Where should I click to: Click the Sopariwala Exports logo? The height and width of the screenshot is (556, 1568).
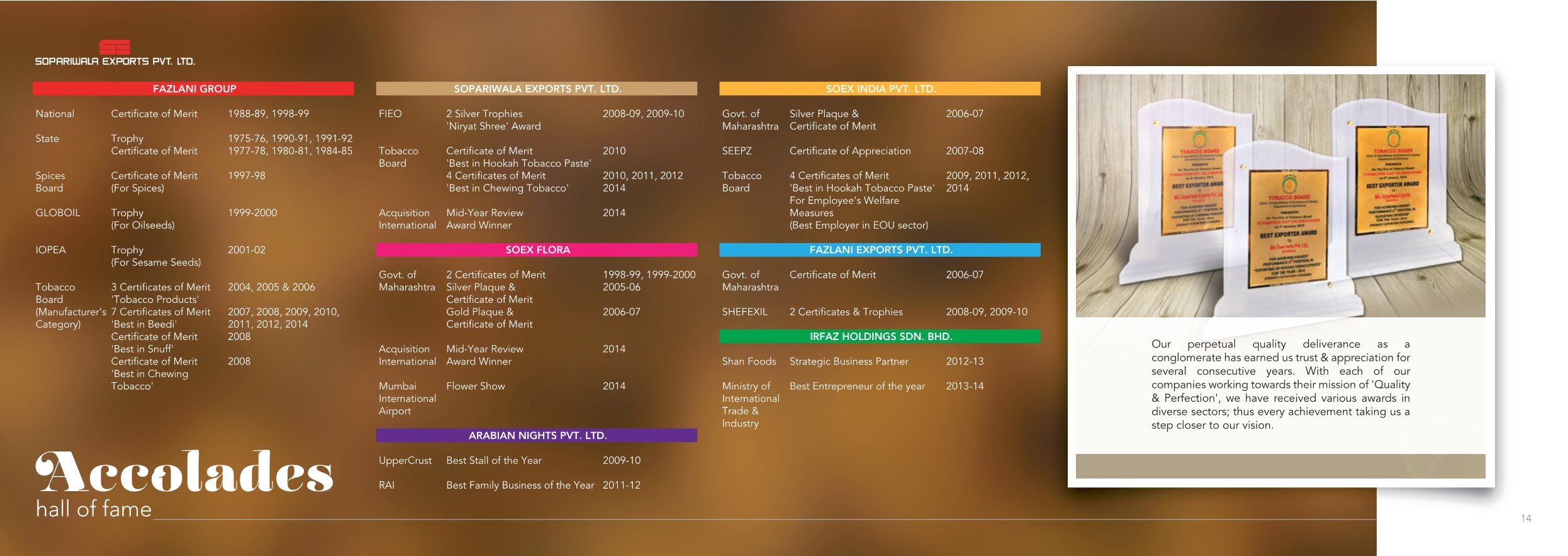115,53
